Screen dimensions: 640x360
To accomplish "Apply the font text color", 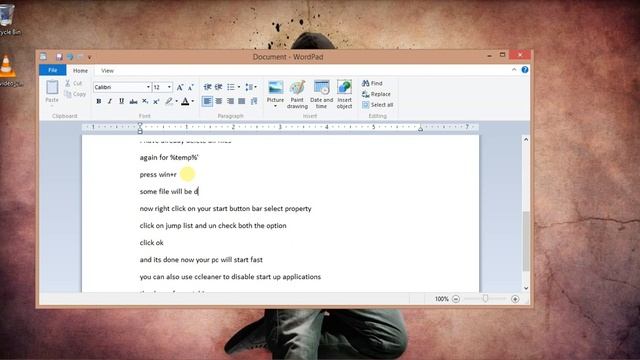I will (x=185, y=101).
